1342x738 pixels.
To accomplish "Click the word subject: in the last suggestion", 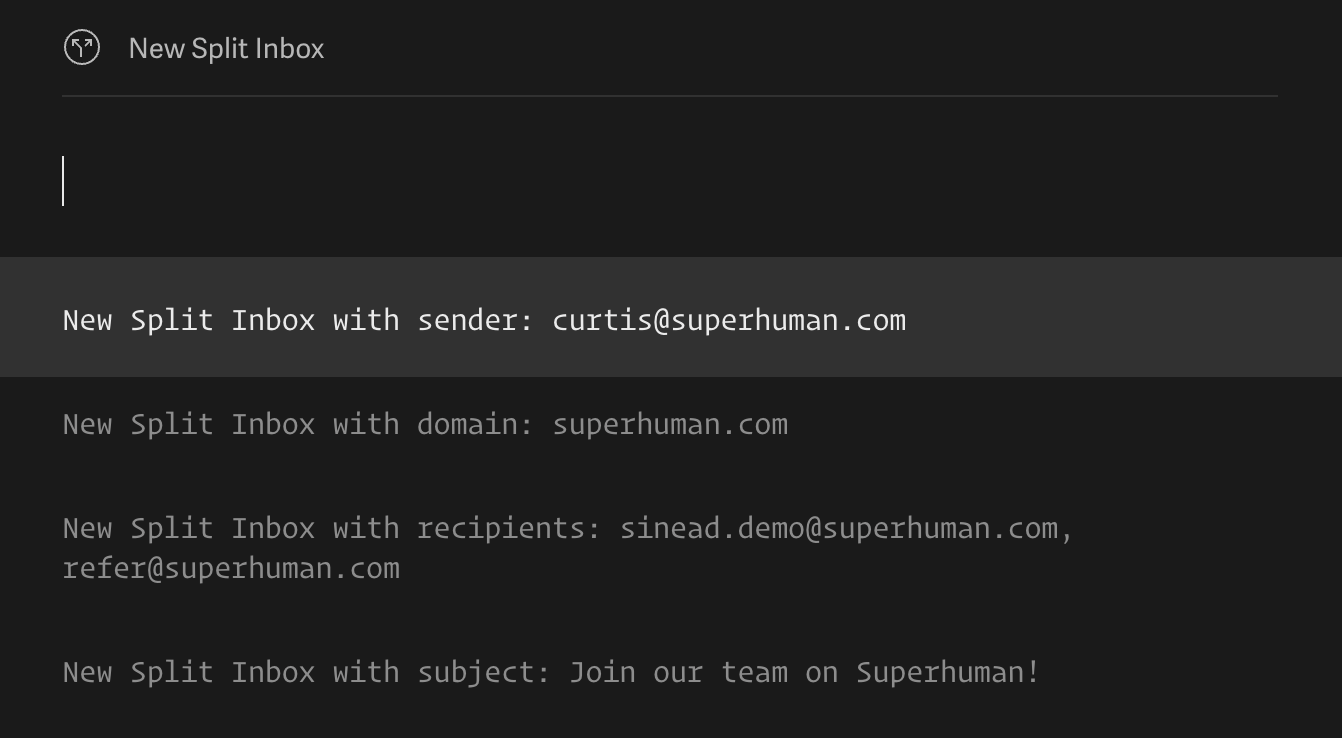I will 484,673.
